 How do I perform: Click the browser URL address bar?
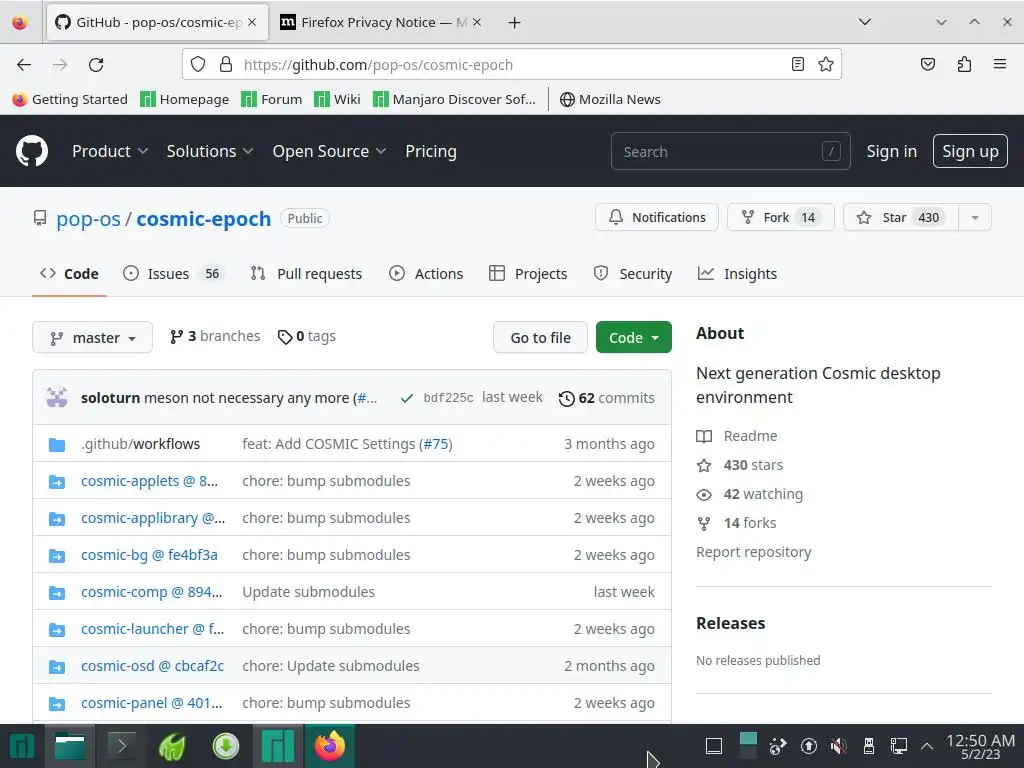pyautogui.click(x=511, y=64)
